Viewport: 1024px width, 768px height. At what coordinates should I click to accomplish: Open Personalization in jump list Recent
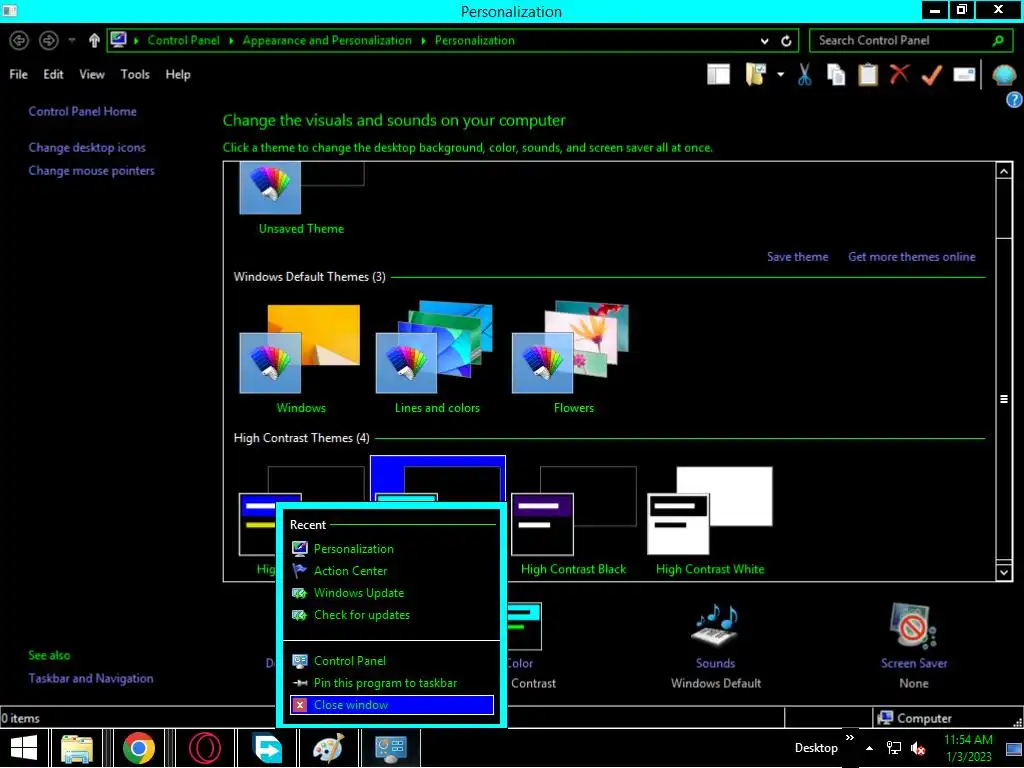[x=392, y=549]
